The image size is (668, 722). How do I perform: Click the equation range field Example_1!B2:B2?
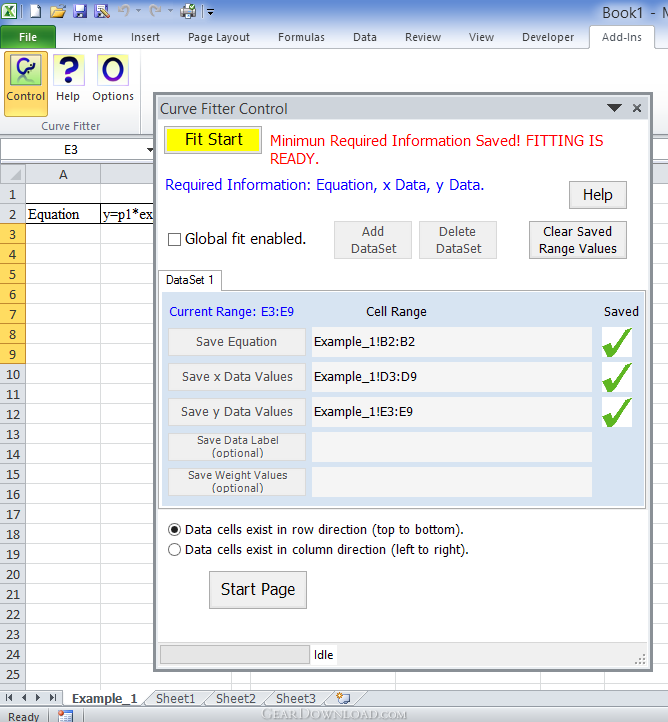click(x=452, y=342)
